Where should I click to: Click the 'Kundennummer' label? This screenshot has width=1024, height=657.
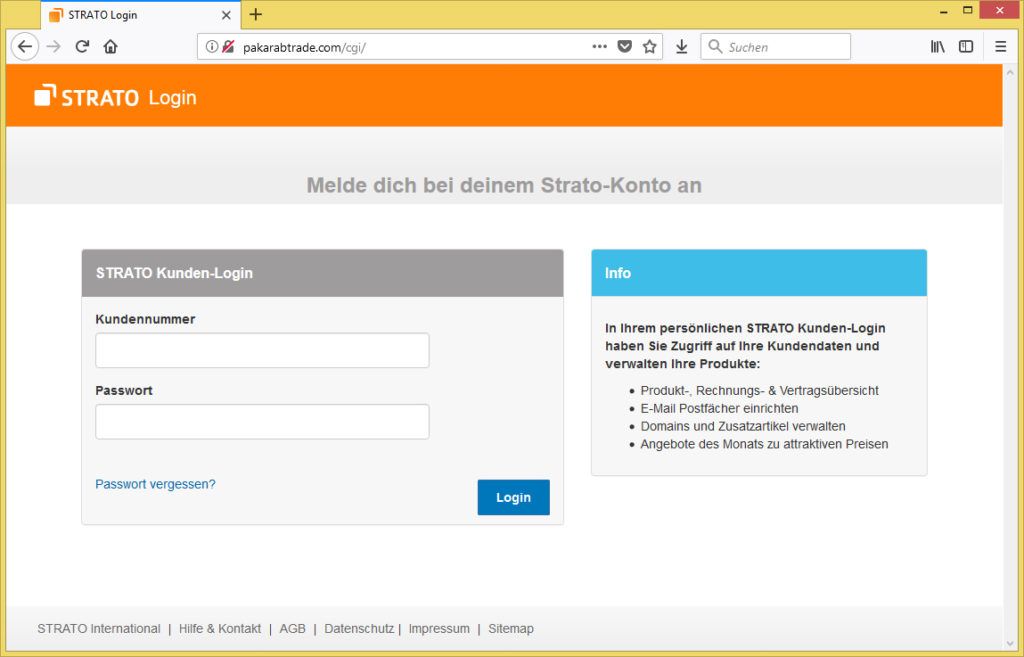(145, 319)
